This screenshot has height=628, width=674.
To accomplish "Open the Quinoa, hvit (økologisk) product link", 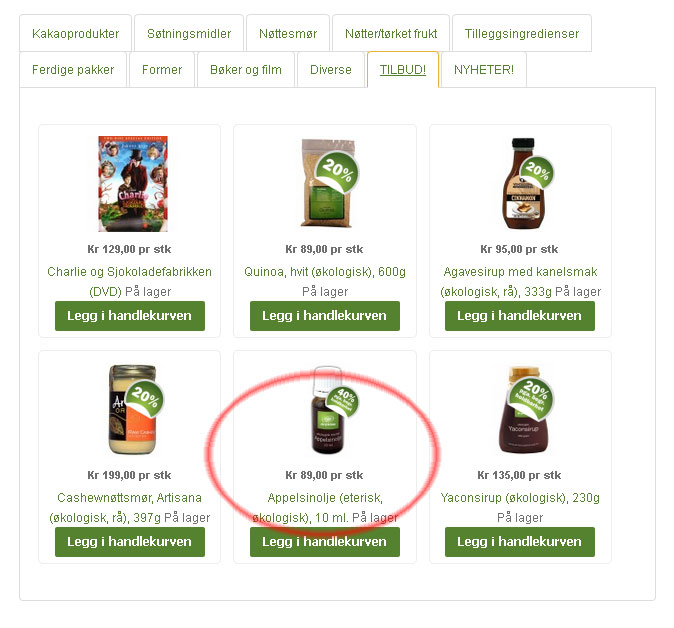I will coord(325,272).
